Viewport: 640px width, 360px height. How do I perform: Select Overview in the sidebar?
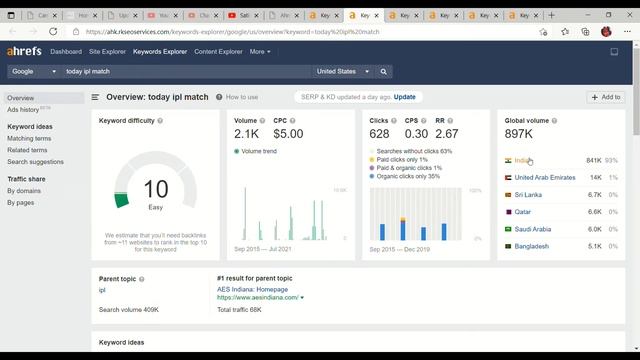click(x=44, y=98)
